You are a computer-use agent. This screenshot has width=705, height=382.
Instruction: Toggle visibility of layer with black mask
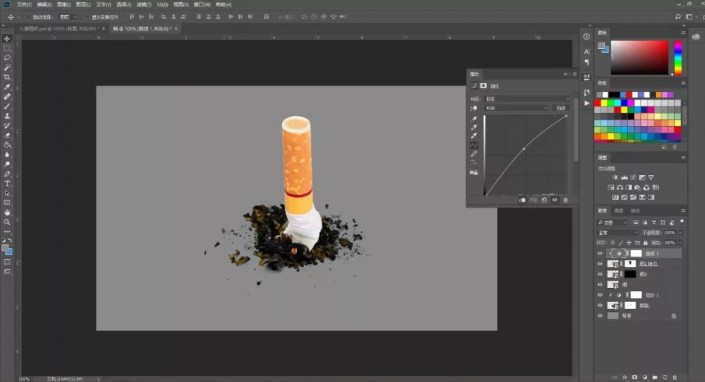600,274
